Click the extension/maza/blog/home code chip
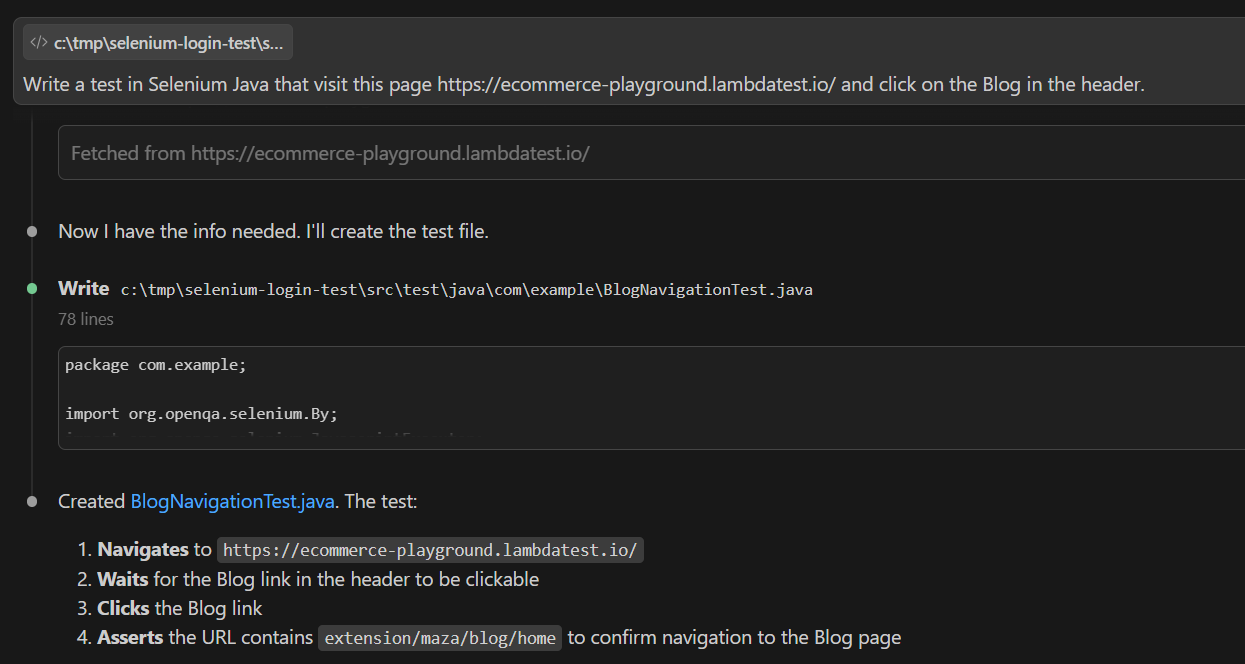The width and height of the screenshot is (1245, 664). [439, 637]
